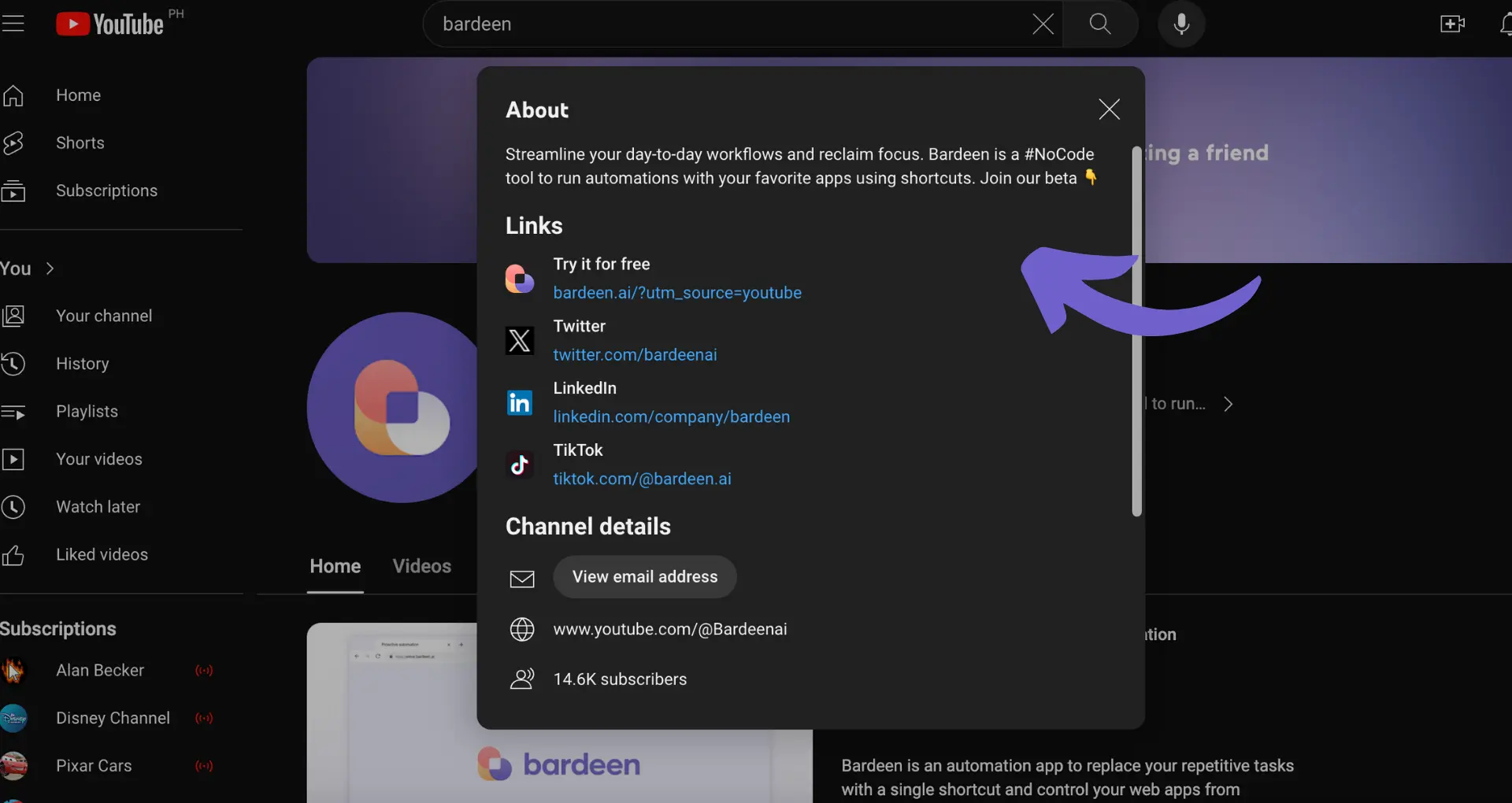Open featured bardeen video thumbnail
This screenshot has width=1512, height=803.
[x=559, y=712]
